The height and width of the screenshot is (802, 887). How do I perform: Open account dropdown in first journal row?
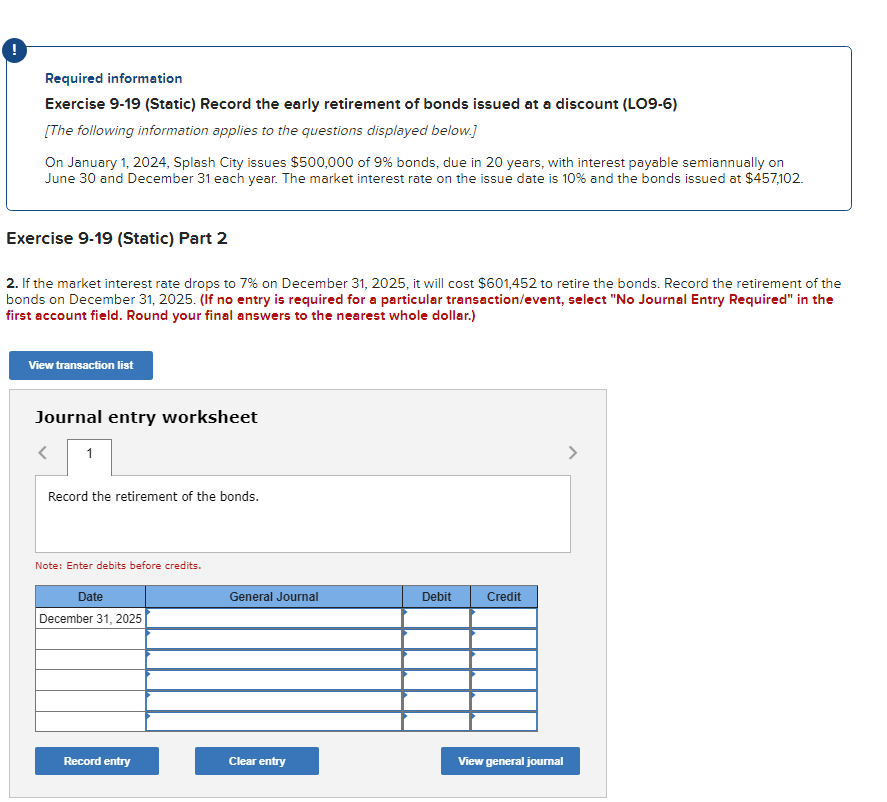tap(274, 618)
